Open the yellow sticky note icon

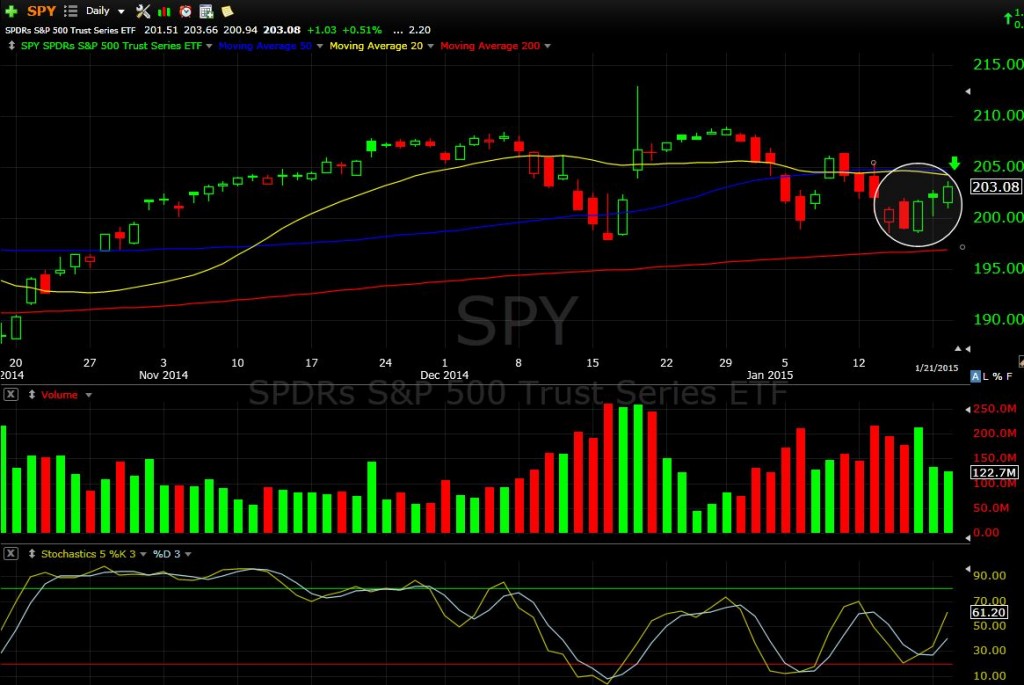coord(227,11)
